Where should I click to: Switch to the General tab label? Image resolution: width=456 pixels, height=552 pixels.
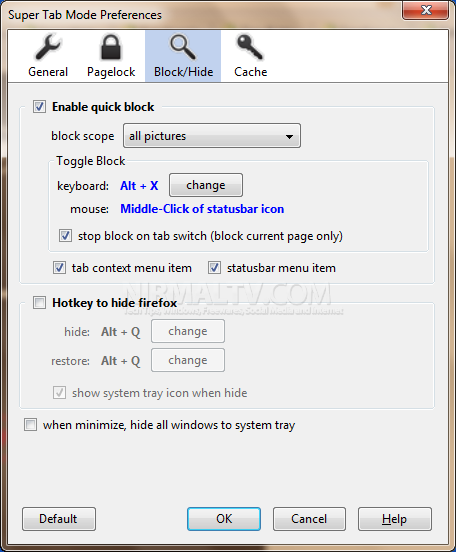[x=48, y=72]
